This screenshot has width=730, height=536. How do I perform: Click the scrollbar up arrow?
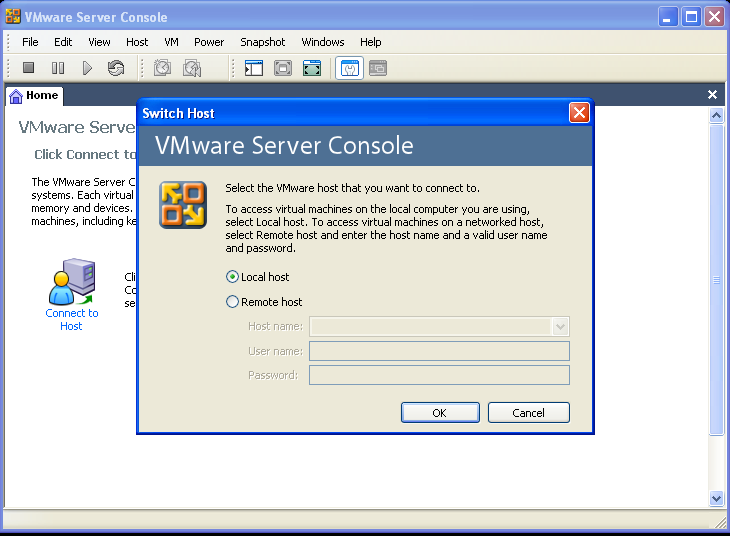click(x=716, y=115)
